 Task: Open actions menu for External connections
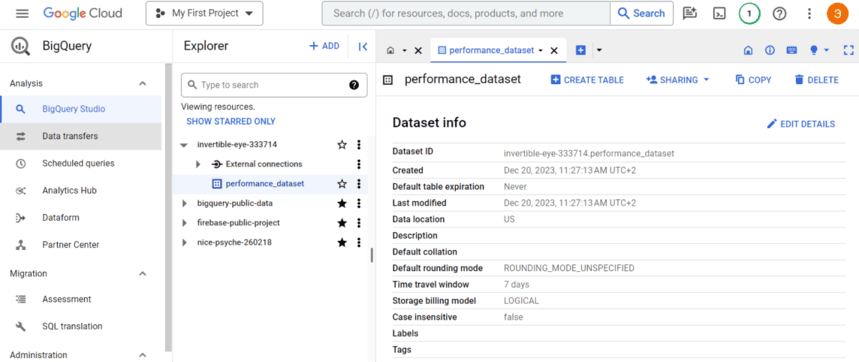pos(359,164)
